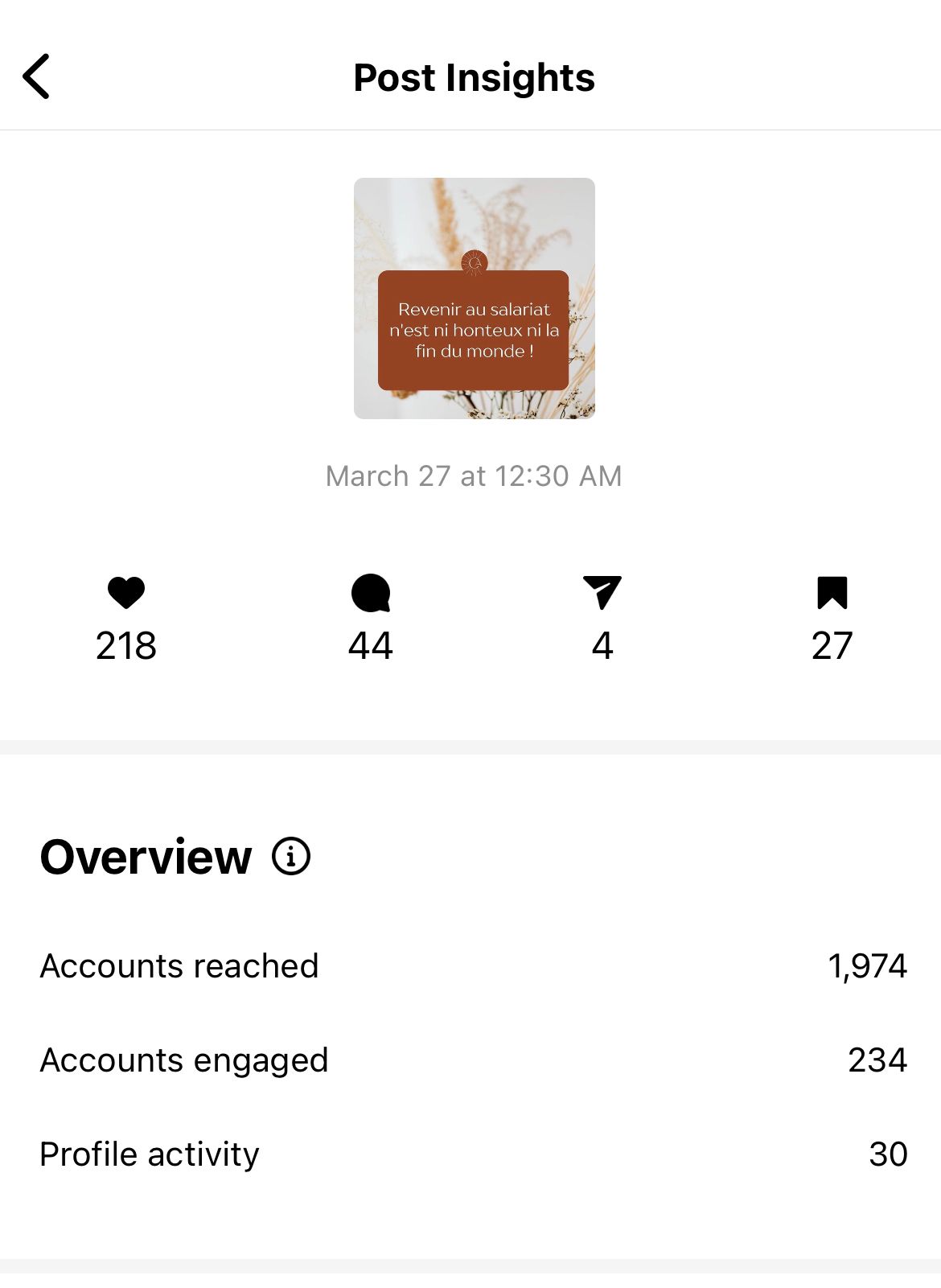This screenshot has height=1288, width=941.
Task: Click the 30 profile activity value
Action: 888,1154
